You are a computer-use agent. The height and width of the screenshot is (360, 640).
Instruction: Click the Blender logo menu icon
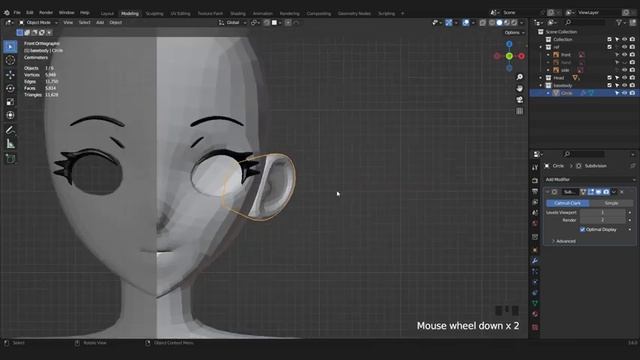(7, 13)
